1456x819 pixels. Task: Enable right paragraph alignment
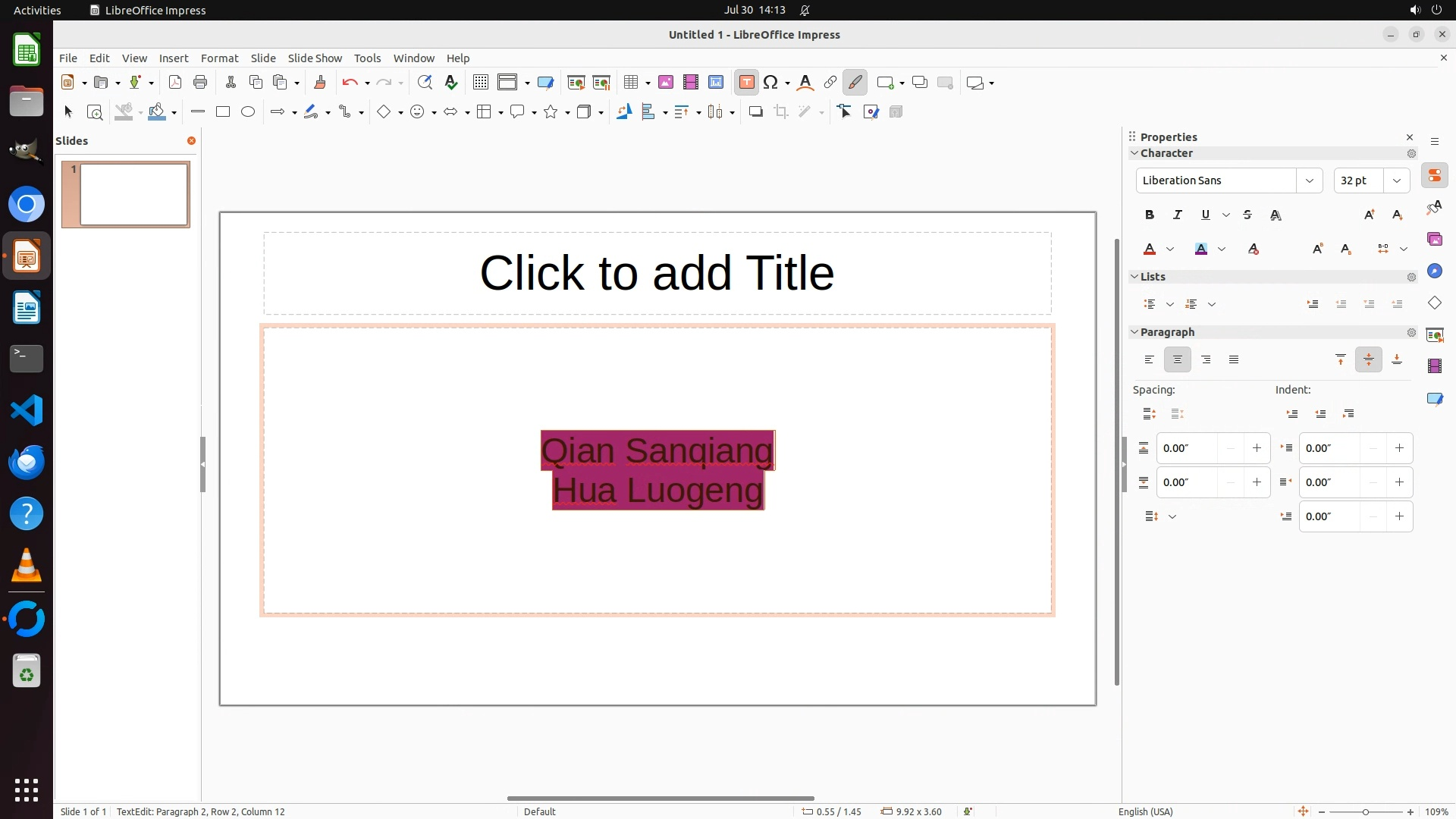1206,360
